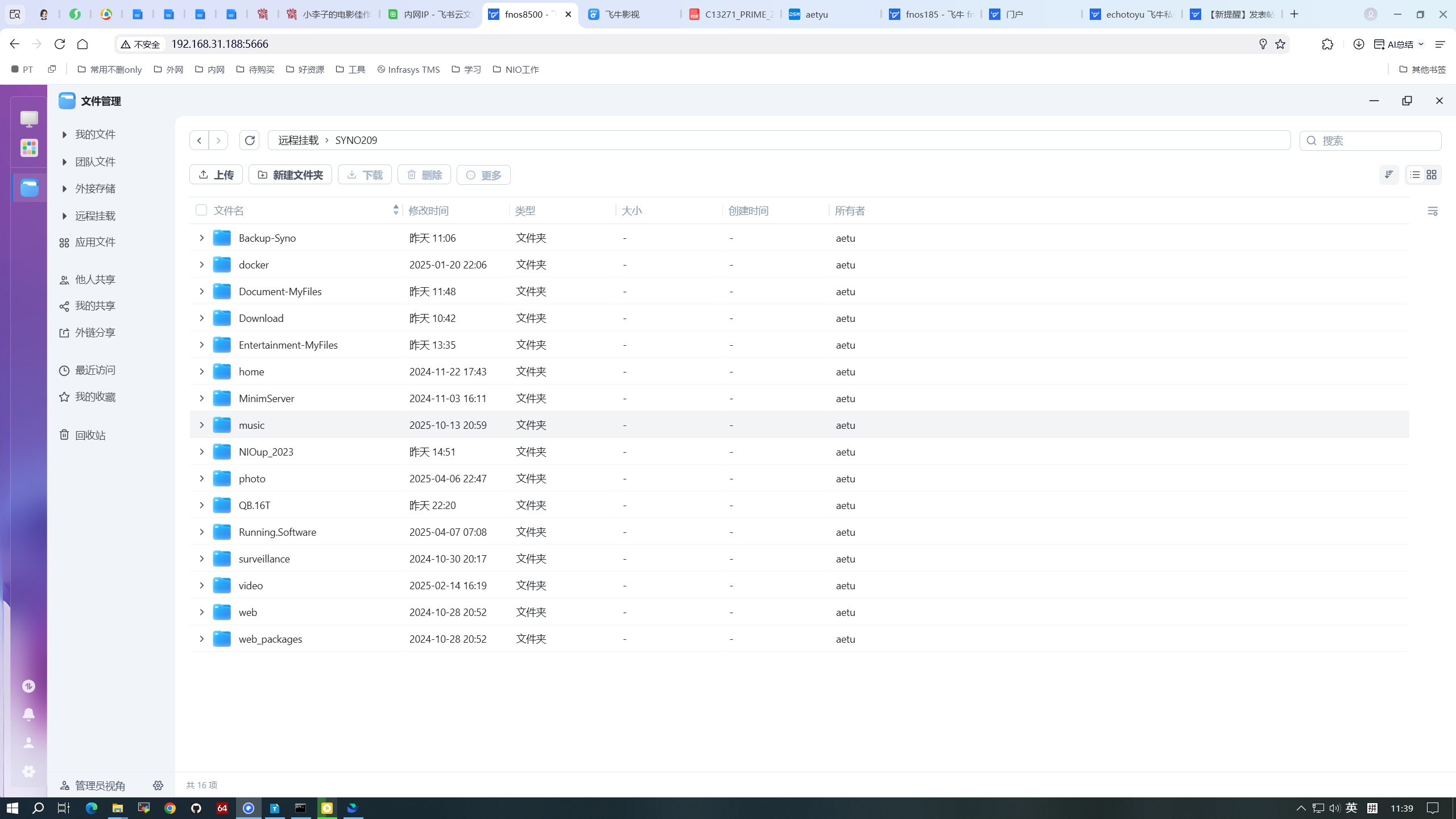The image size is (1456, 819).
Task: Open the sort order icon in toolbar
Action: tap(1389, 175)
